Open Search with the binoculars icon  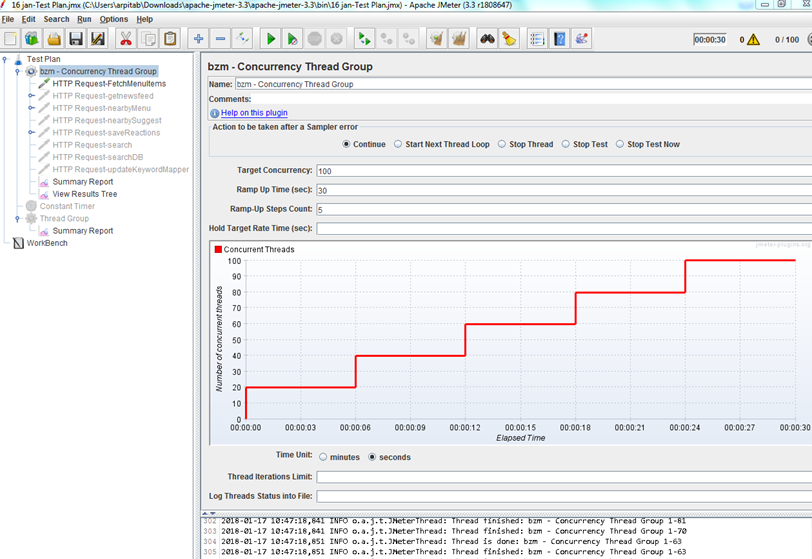(487, 39)
